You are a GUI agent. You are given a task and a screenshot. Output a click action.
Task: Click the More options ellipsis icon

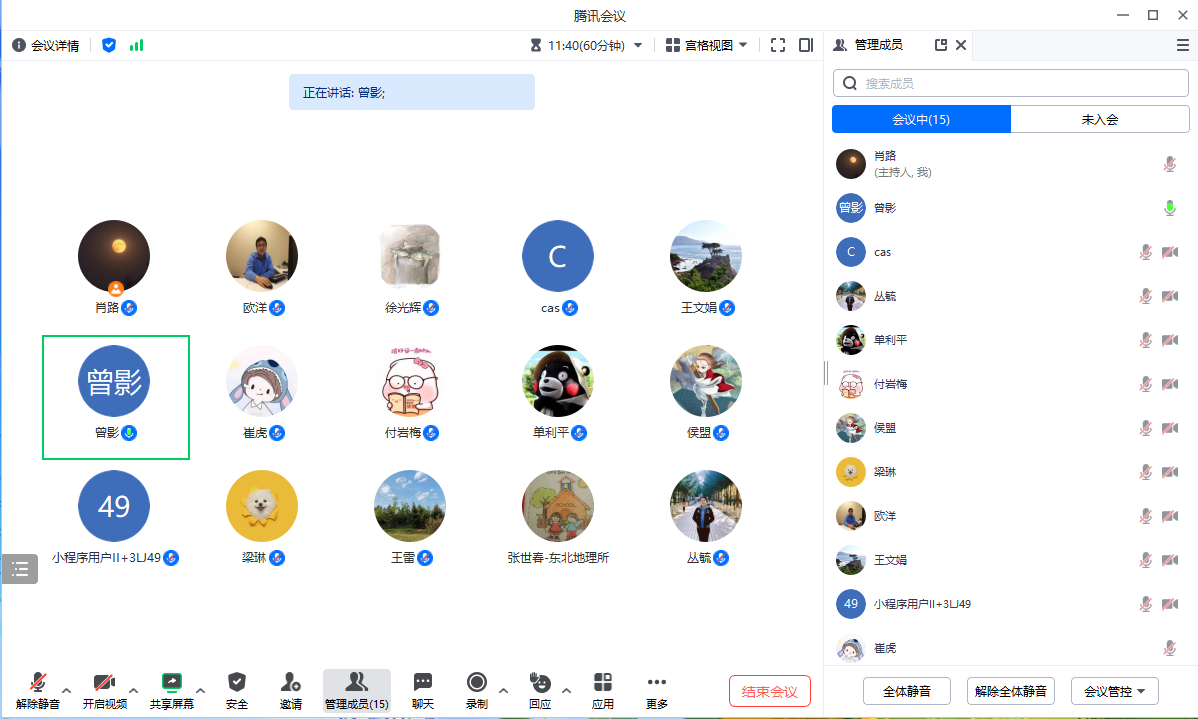point(657,683)
